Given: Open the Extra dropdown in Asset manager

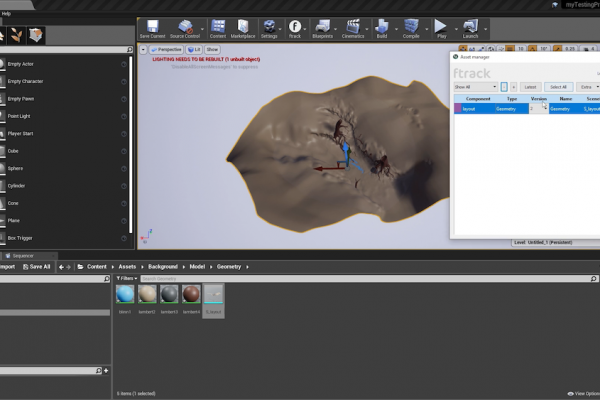Looking at the screenshot, I should pyautogui.click(x=588, y=87).
